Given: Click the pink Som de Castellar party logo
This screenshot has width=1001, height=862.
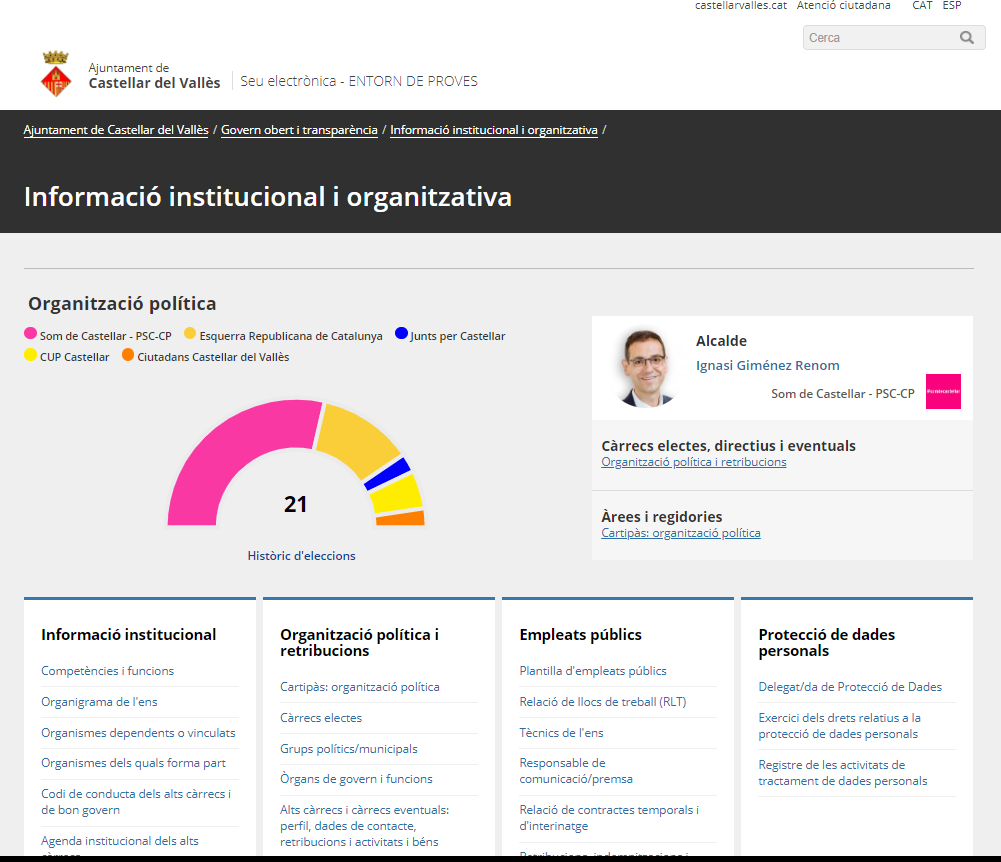Looking at the screenshot, I should (x=943, y=391).
